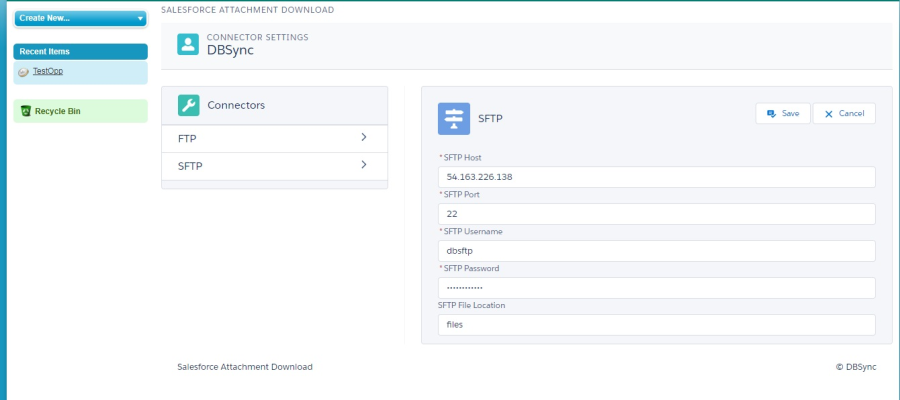
Task: Cancel the SFTP settings changes
Action: pos(844,113)
